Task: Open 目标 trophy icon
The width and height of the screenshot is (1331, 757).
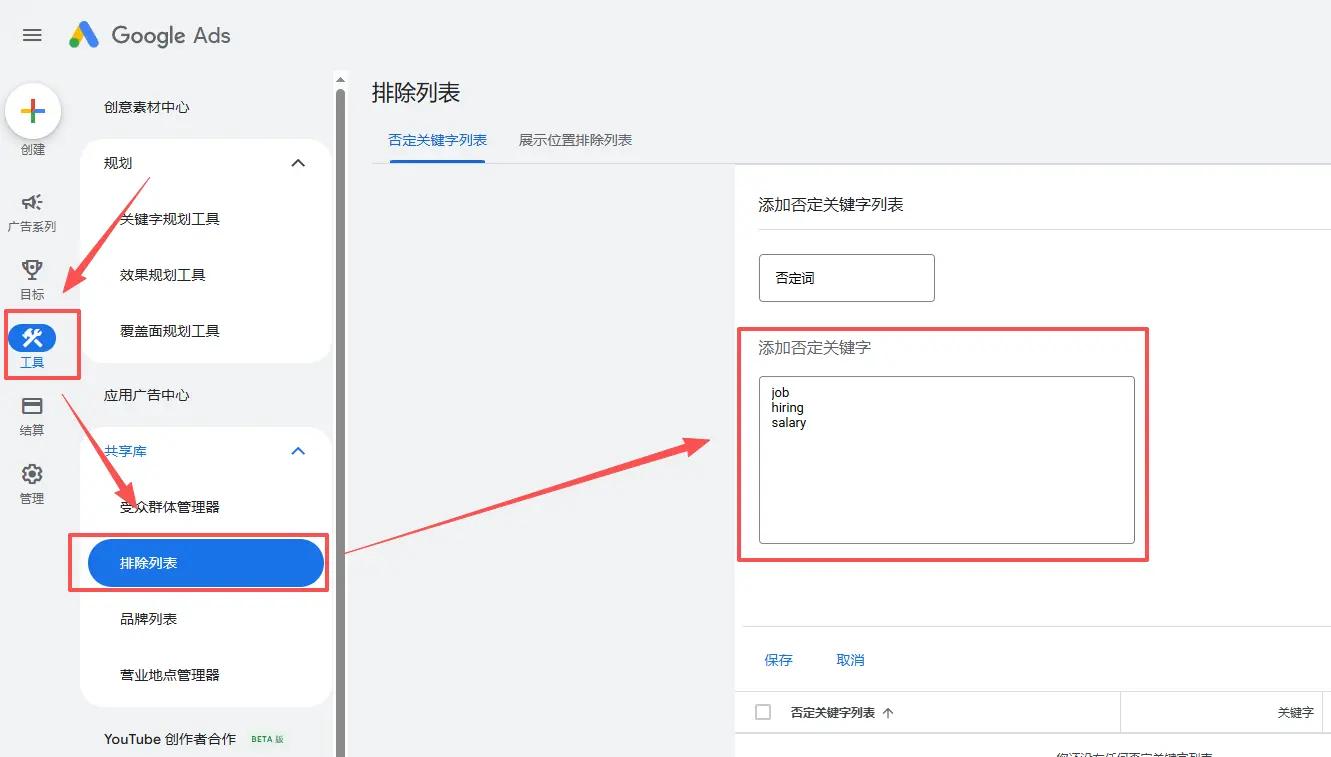Action: [x=32, y=270]
